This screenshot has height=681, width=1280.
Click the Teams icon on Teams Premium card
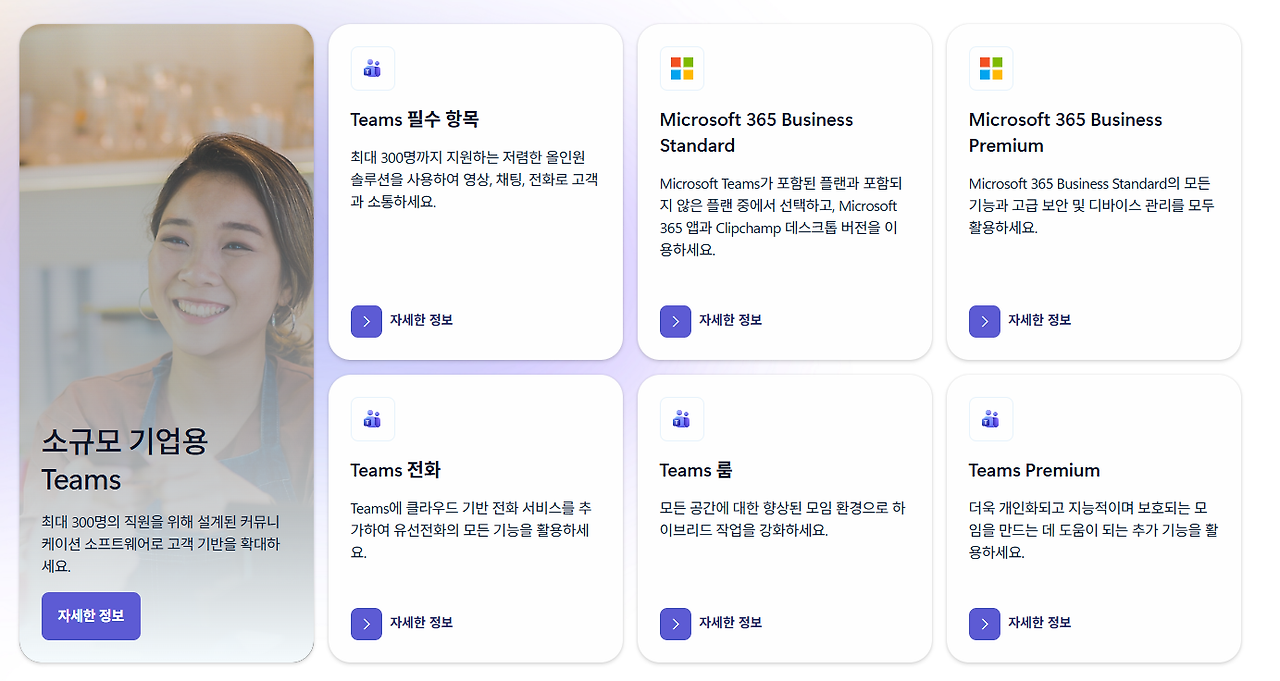(x=991, y=419)
